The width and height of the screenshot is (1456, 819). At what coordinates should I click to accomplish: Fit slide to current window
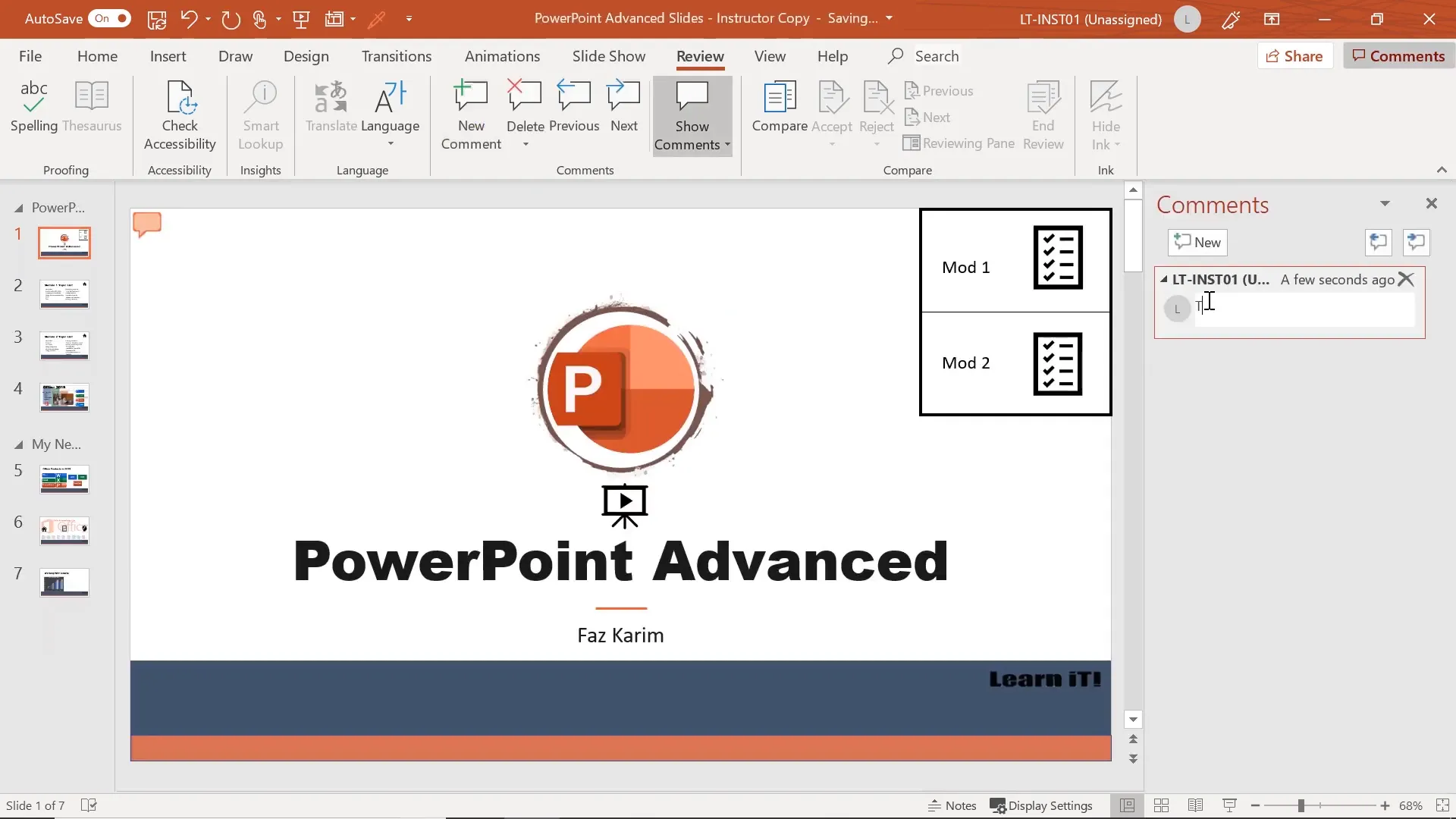(x=1442, y=805)
